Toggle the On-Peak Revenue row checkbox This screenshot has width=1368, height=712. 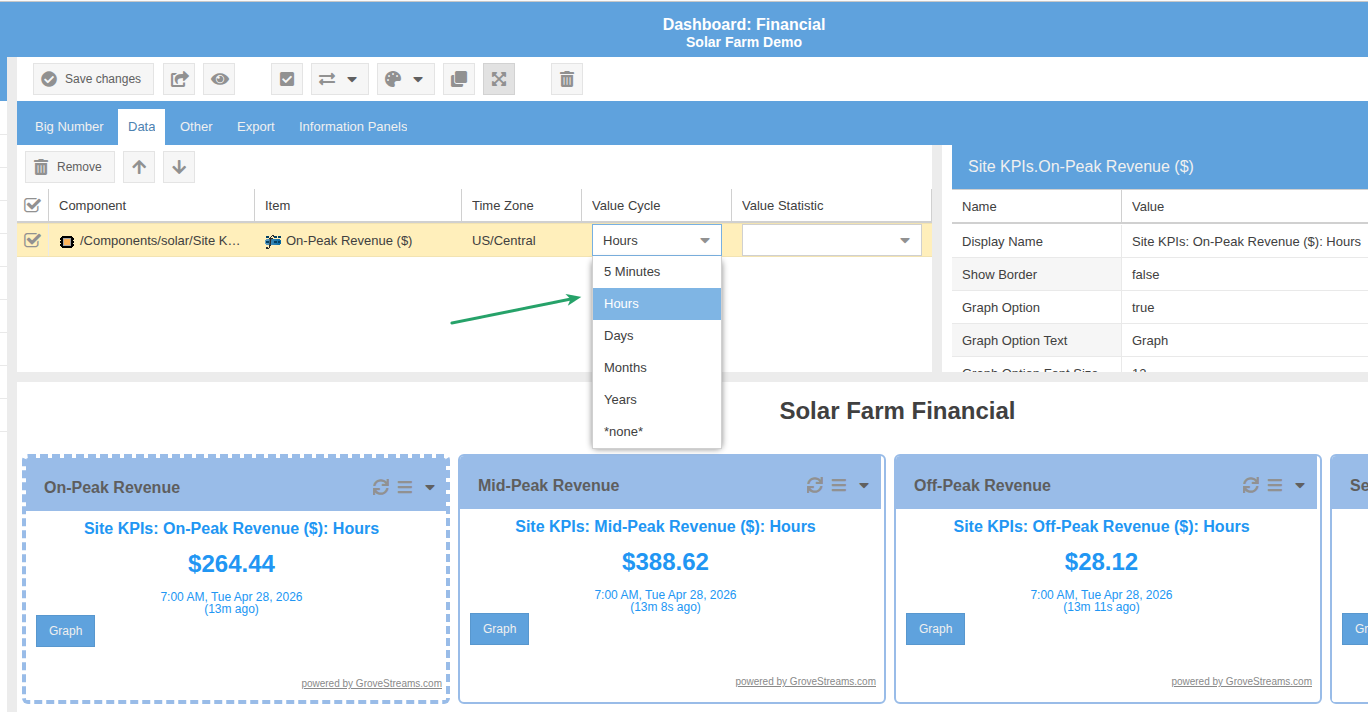coord(33,240)
